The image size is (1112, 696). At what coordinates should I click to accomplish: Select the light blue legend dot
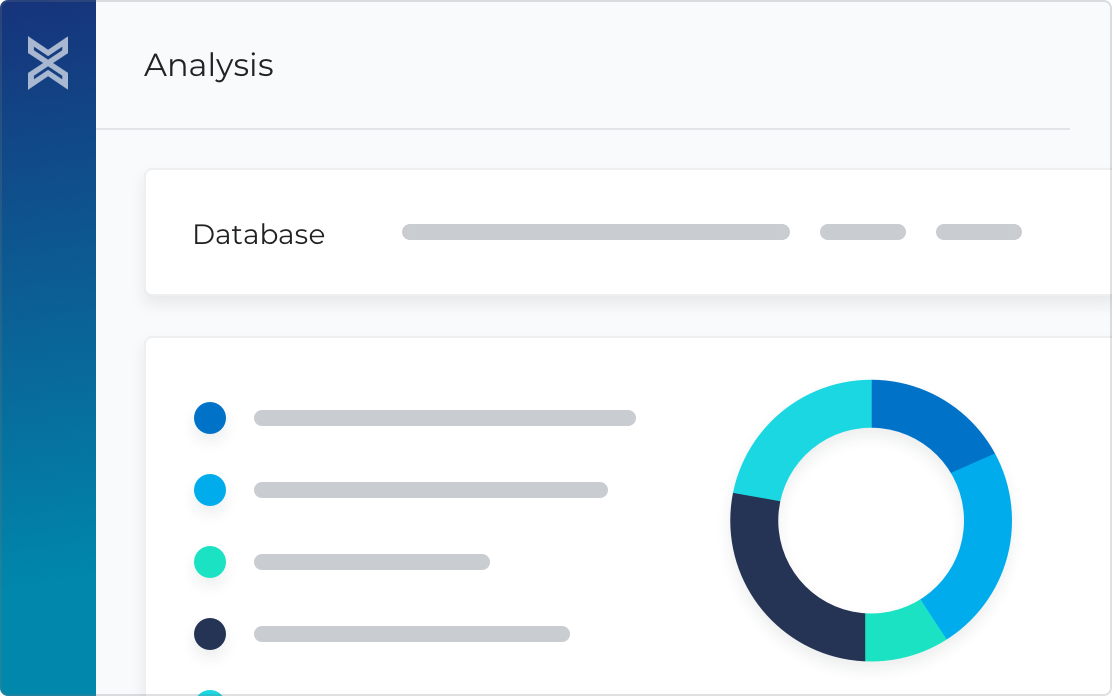click(210, 490)
